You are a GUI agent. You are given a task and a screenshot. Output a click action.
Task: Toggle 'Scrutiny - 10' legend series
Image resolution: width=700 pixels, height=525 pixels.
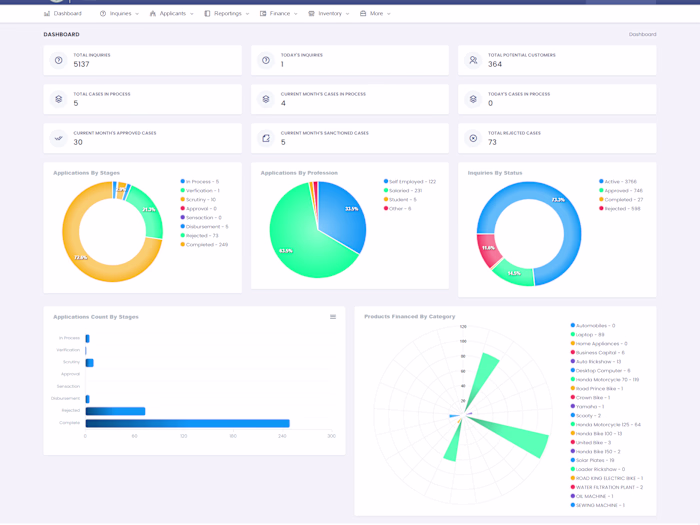click(x=198, y=200)
